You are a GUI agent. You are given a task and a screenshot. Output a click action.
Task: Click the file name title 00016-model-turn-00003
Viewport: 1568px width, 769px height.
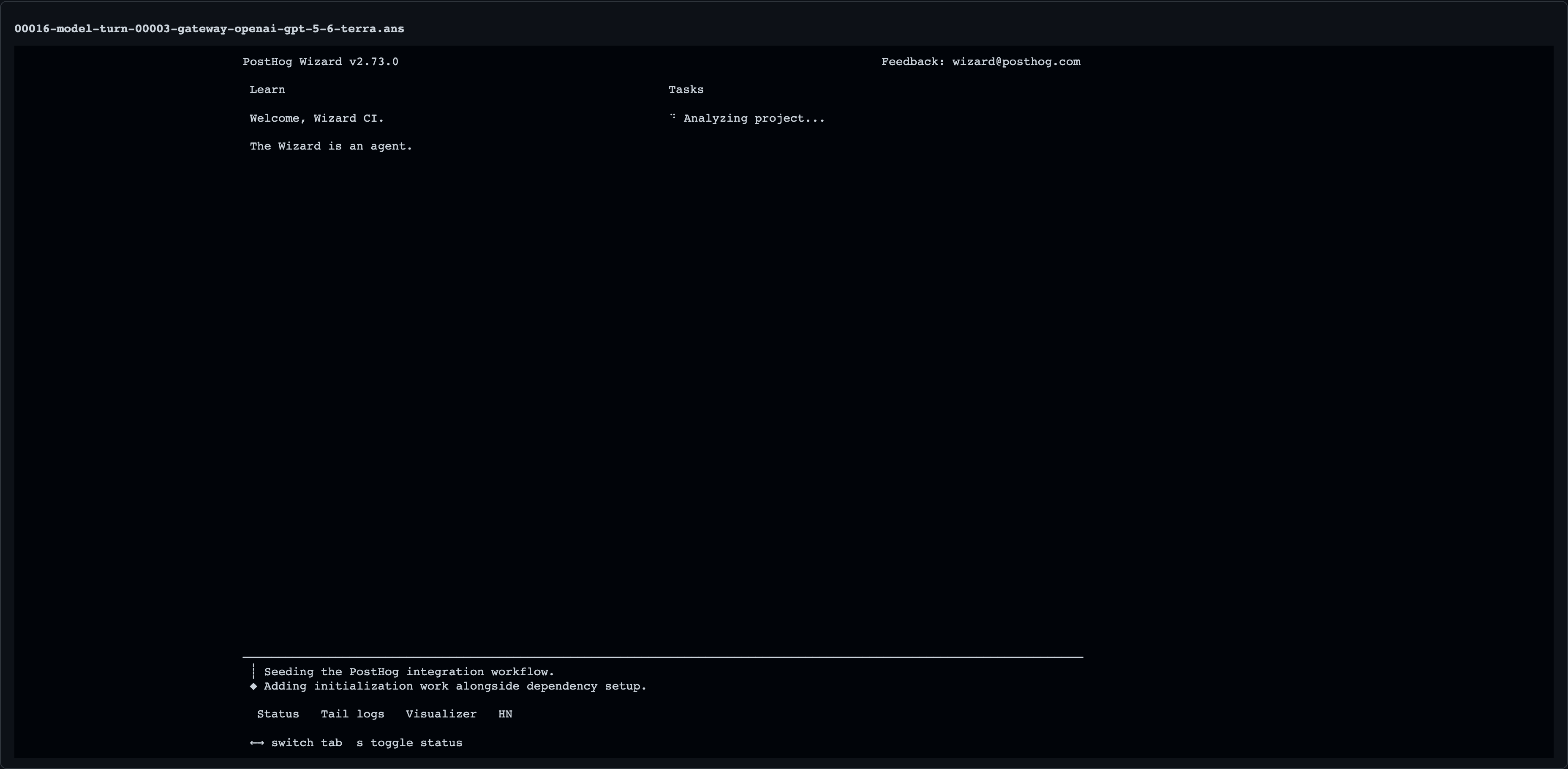click(210, 29)
